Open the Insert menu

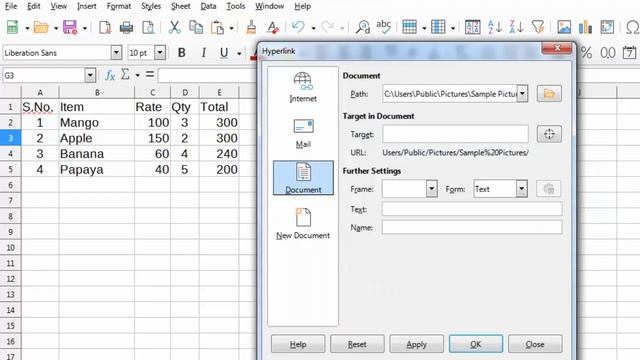(x=87, y=6)
